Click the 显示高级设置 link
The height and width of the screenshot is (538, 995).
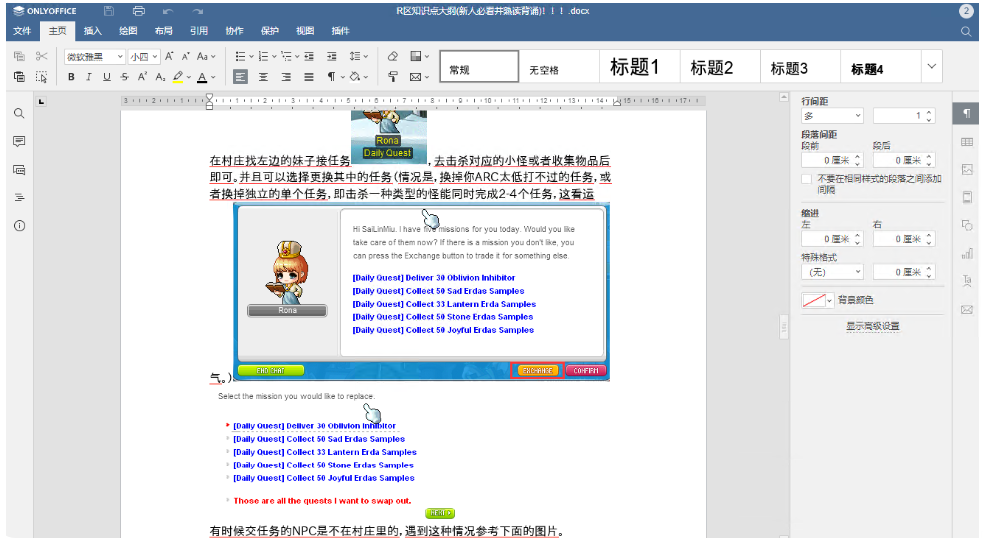873,326
